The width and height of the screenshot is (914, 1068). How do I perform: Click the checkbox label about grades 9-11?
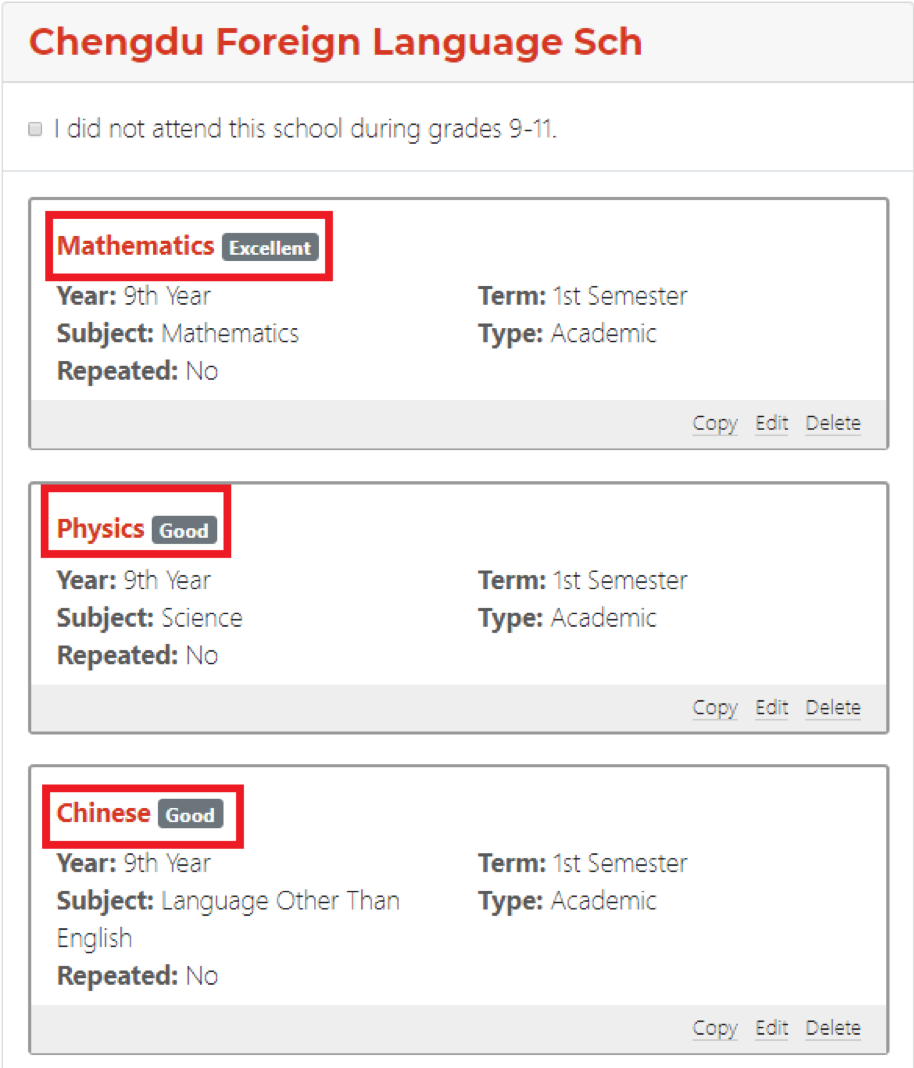305,129
